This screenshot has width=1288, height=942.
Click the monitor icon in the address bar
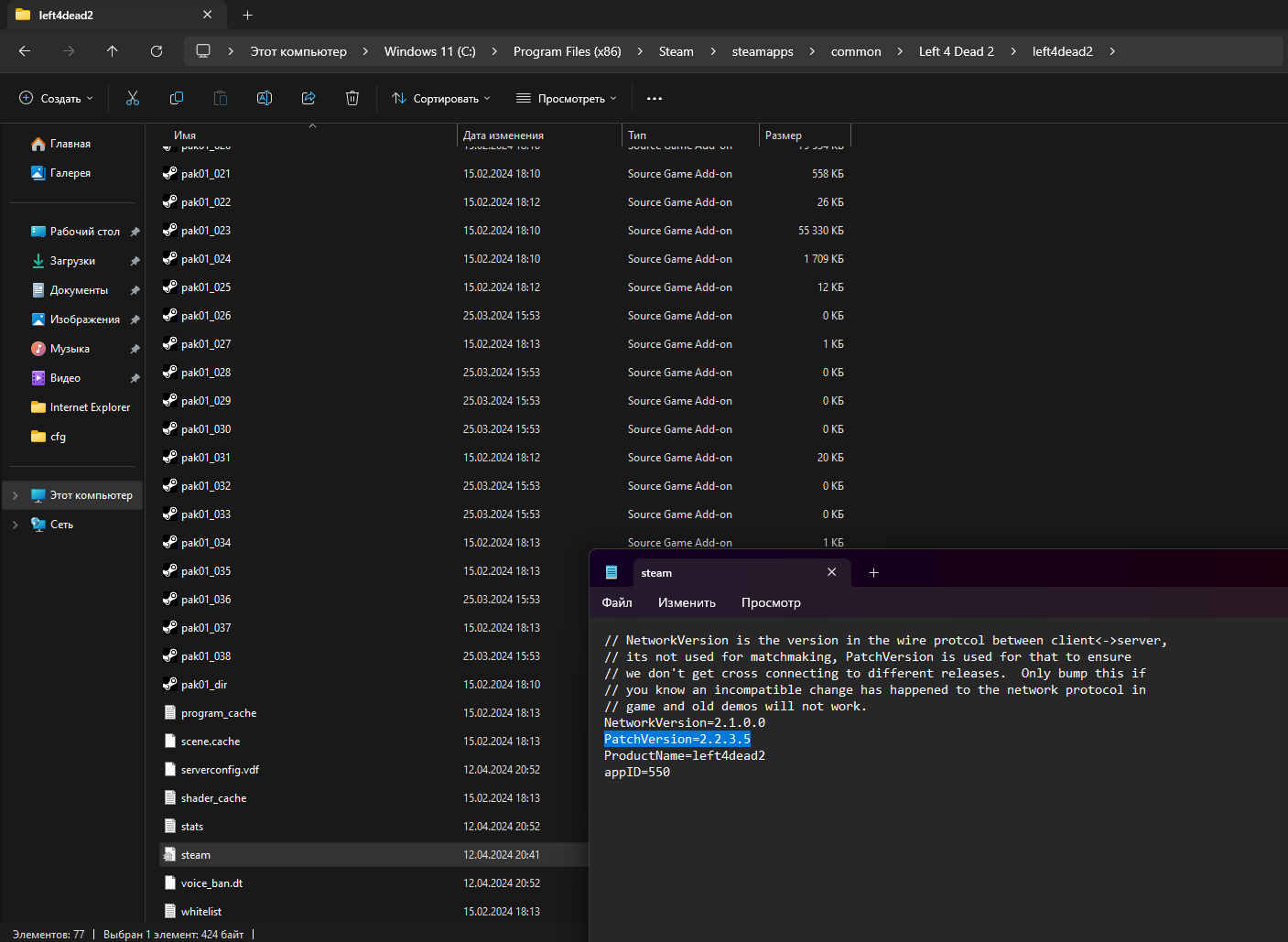[x=203, y=51]
